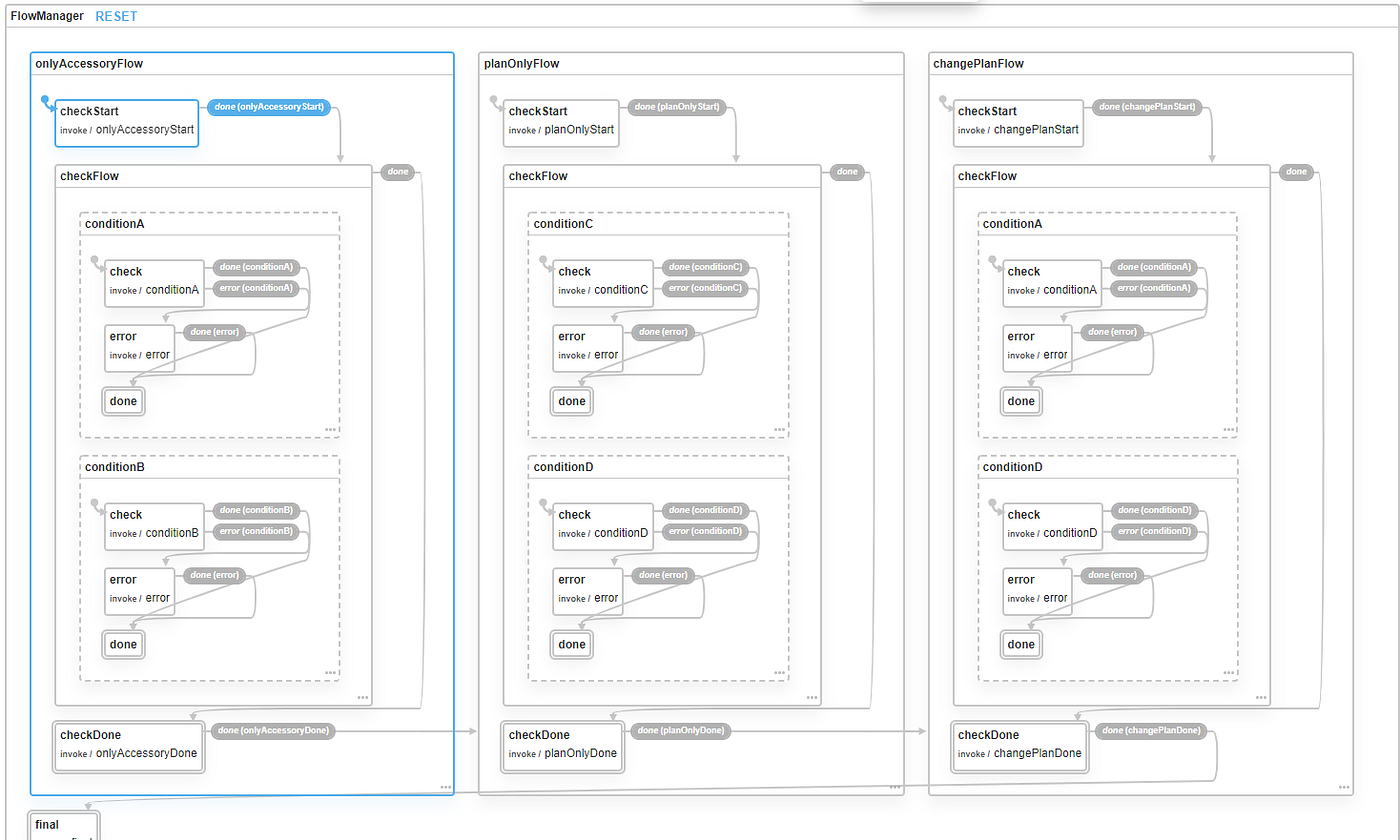Screen dimensions: 1400x840
Task: Select the checkDone state in planOnlyFlow
Action: click(x=562, y=747)
